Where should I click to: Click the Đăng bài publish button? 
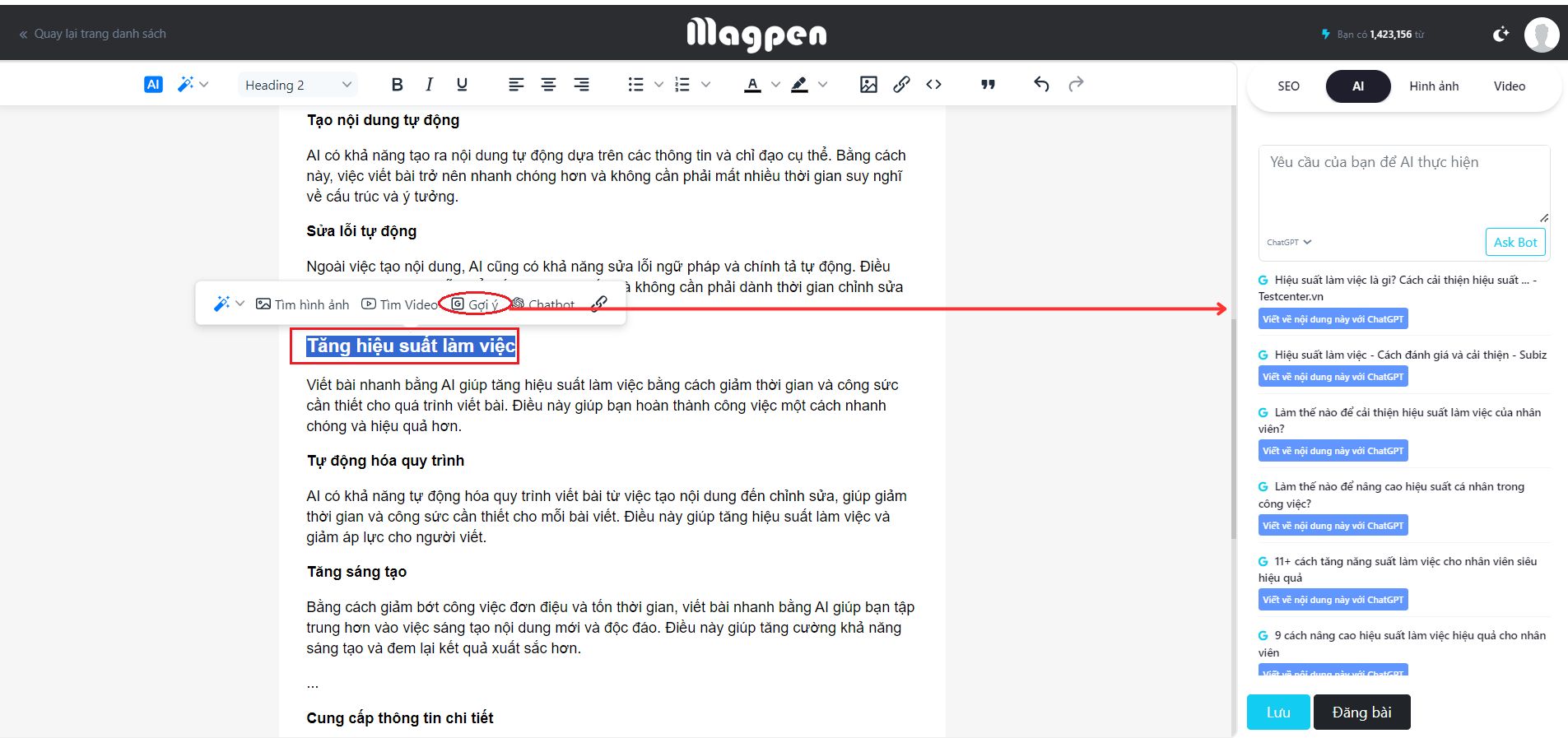coord(1361,712)
